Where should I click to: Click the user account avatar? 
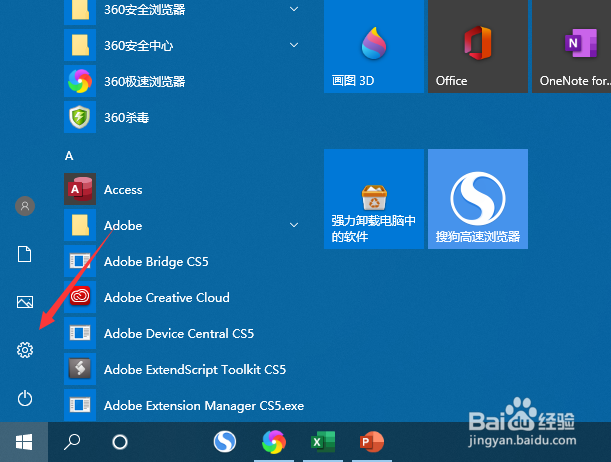coord(25,206)
